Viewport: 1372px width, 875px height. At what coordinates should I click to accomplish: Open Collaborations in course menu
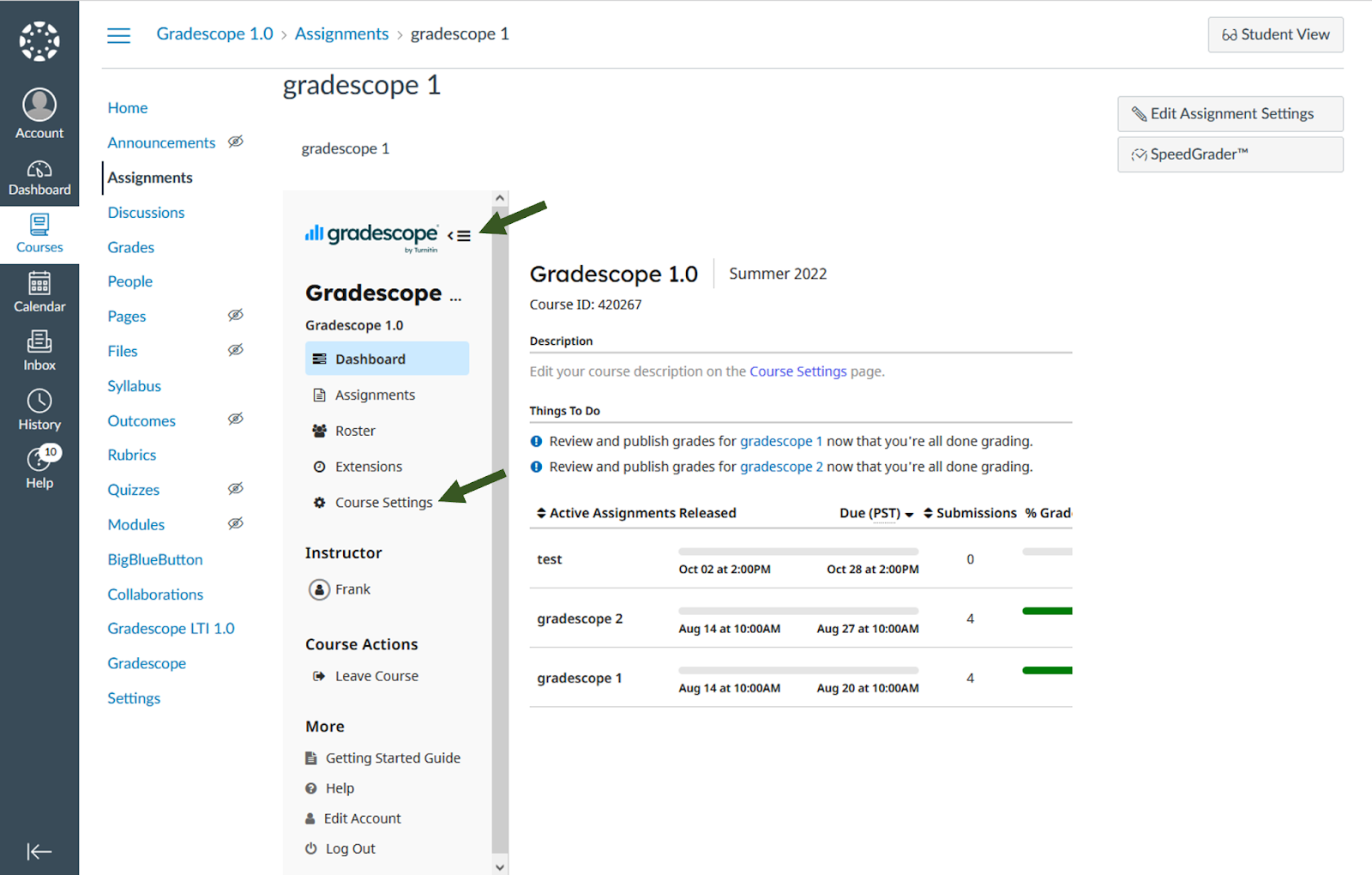(155, 594)
